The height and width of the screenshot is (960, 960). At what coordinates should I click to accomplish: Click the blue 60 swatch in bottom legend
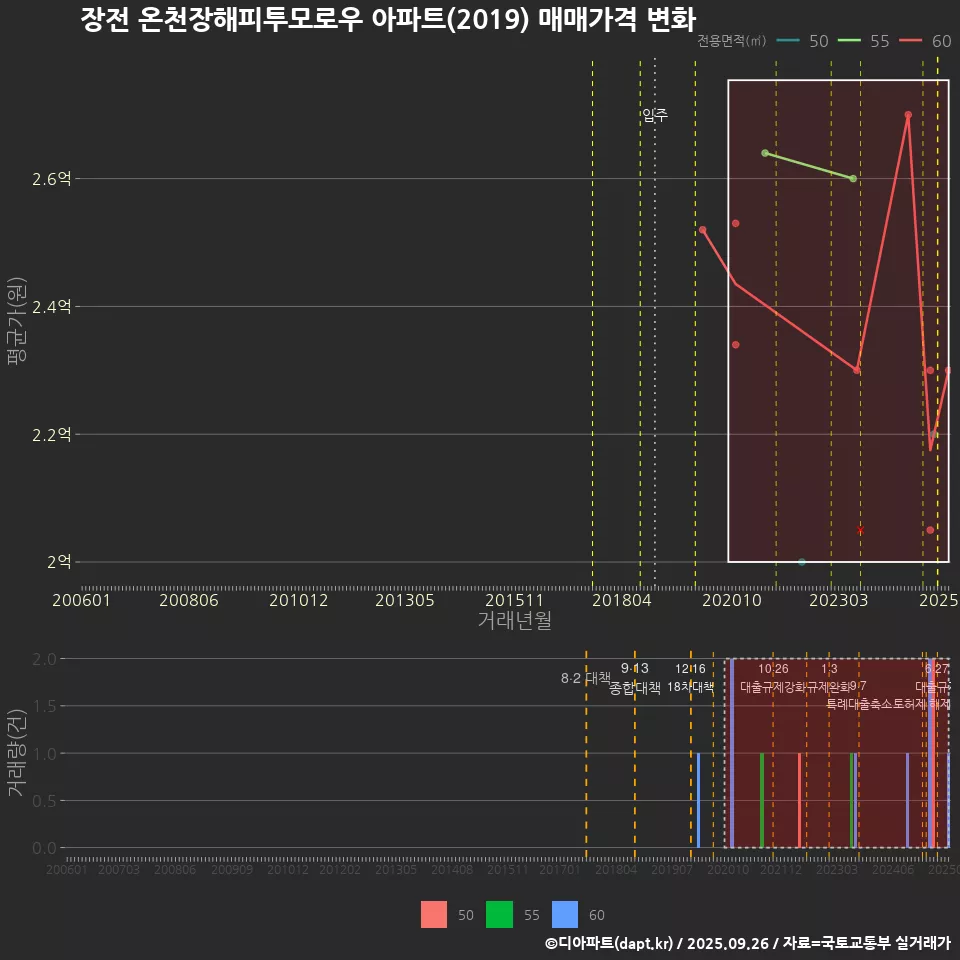click(565, 914)
